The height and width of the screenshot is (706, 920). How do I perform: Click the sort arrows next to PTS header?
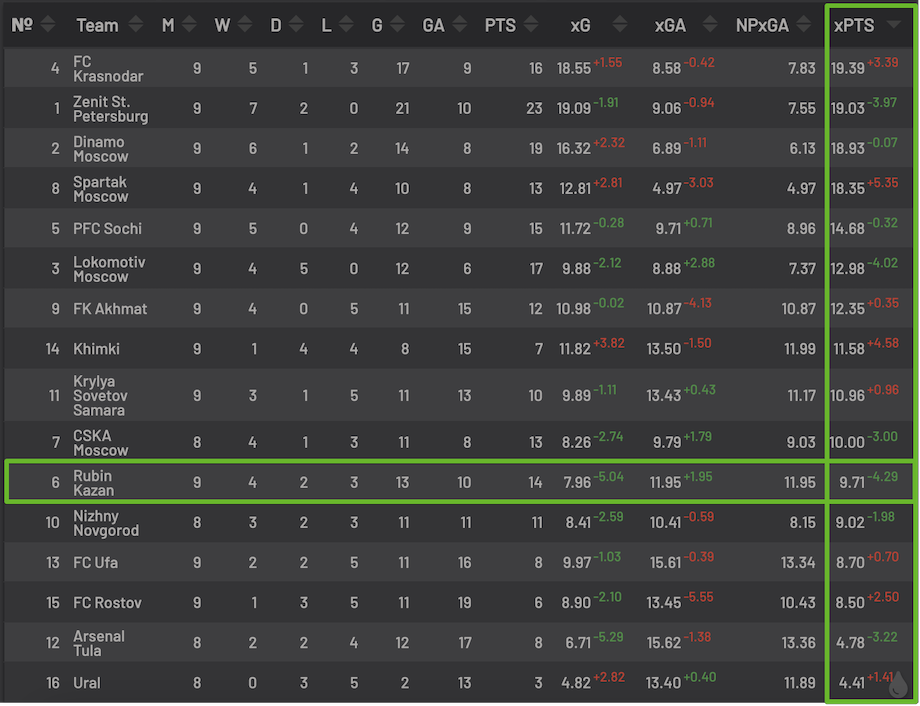tap(533, 26)
